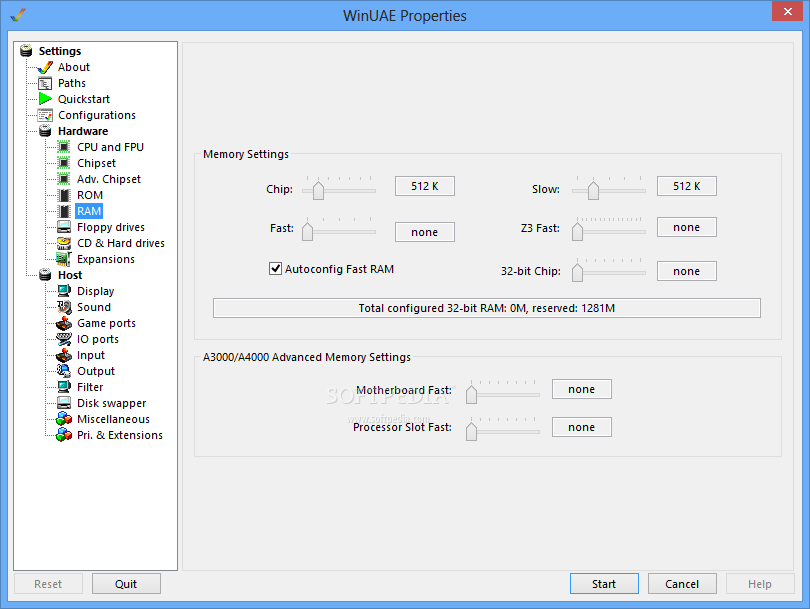
Task: Click the Settings root disk icon
Action: (26, 51)
